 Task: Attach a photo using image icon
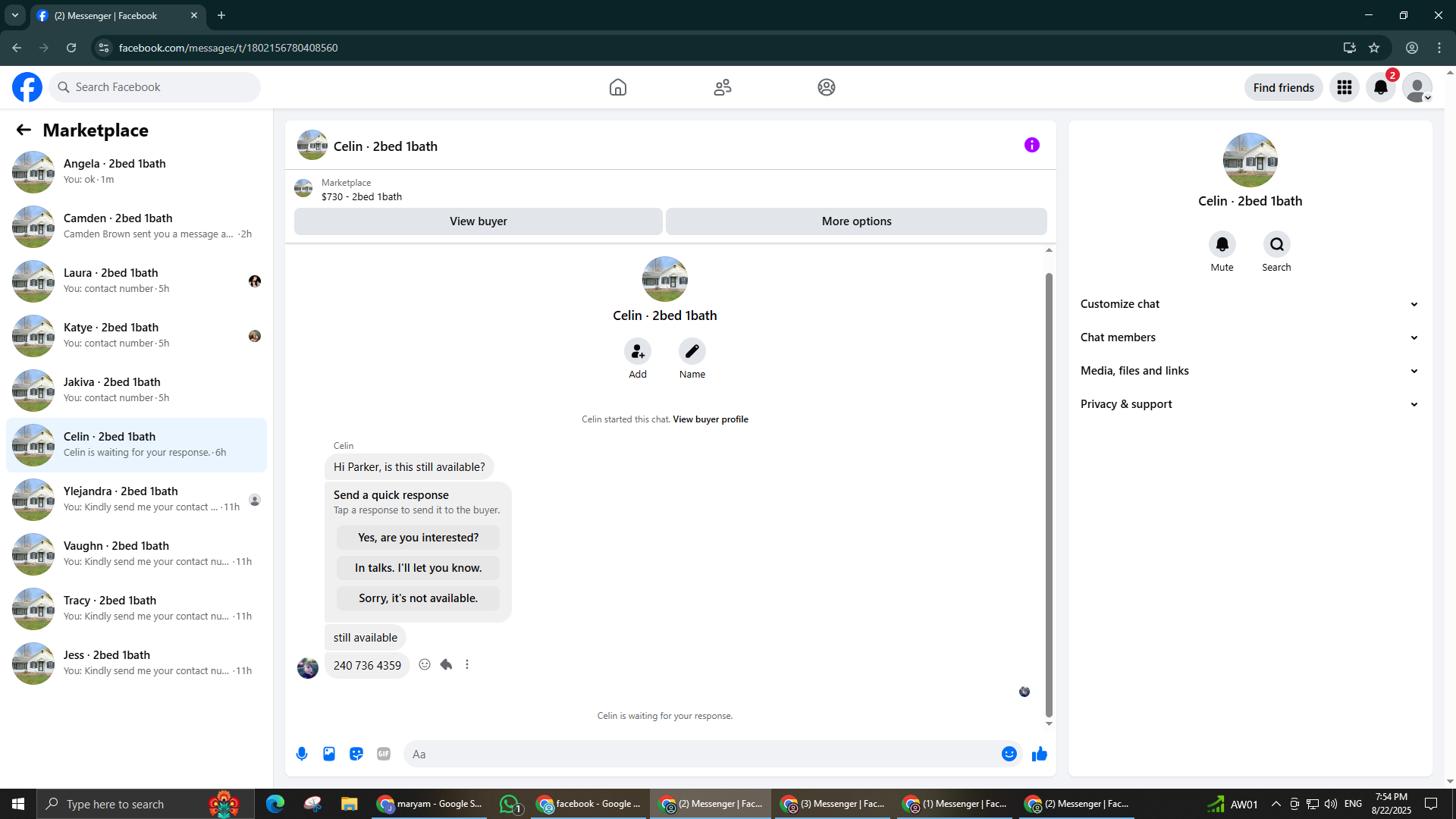[x=329, y=754]
